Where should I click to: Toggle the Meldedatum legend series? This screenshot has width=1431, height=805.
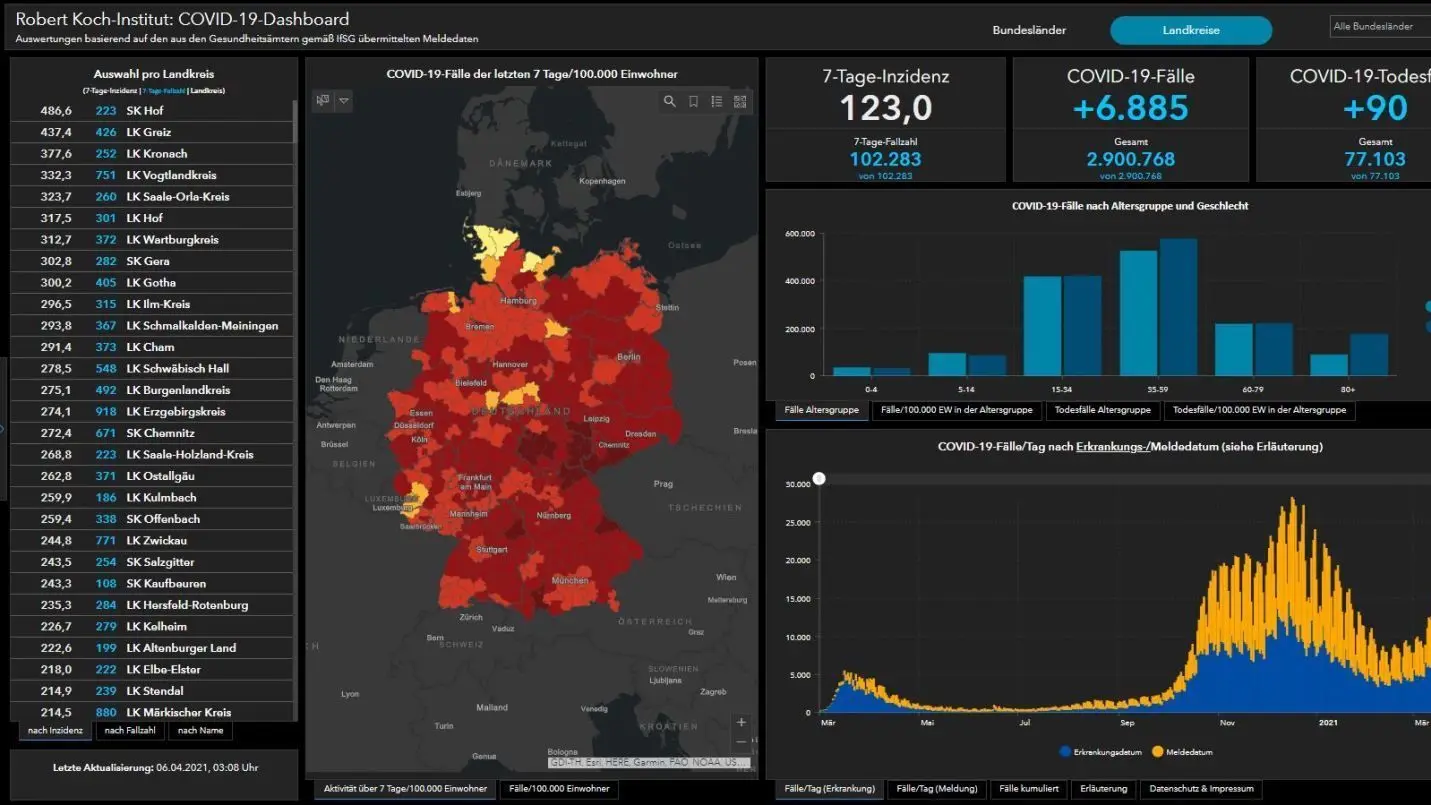coord(1182,752)
